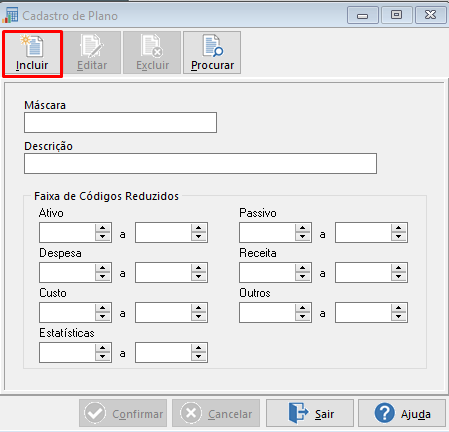The height and width of the screenshot is (432, 449).
Task: Exit using the Sair button
Action: point(310,413)
